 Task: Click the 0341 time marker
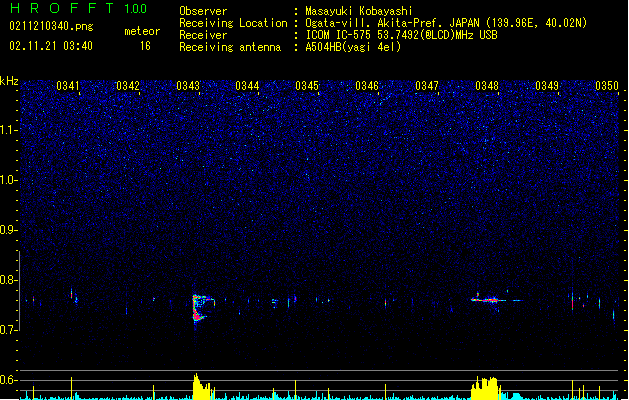(68, 86)
